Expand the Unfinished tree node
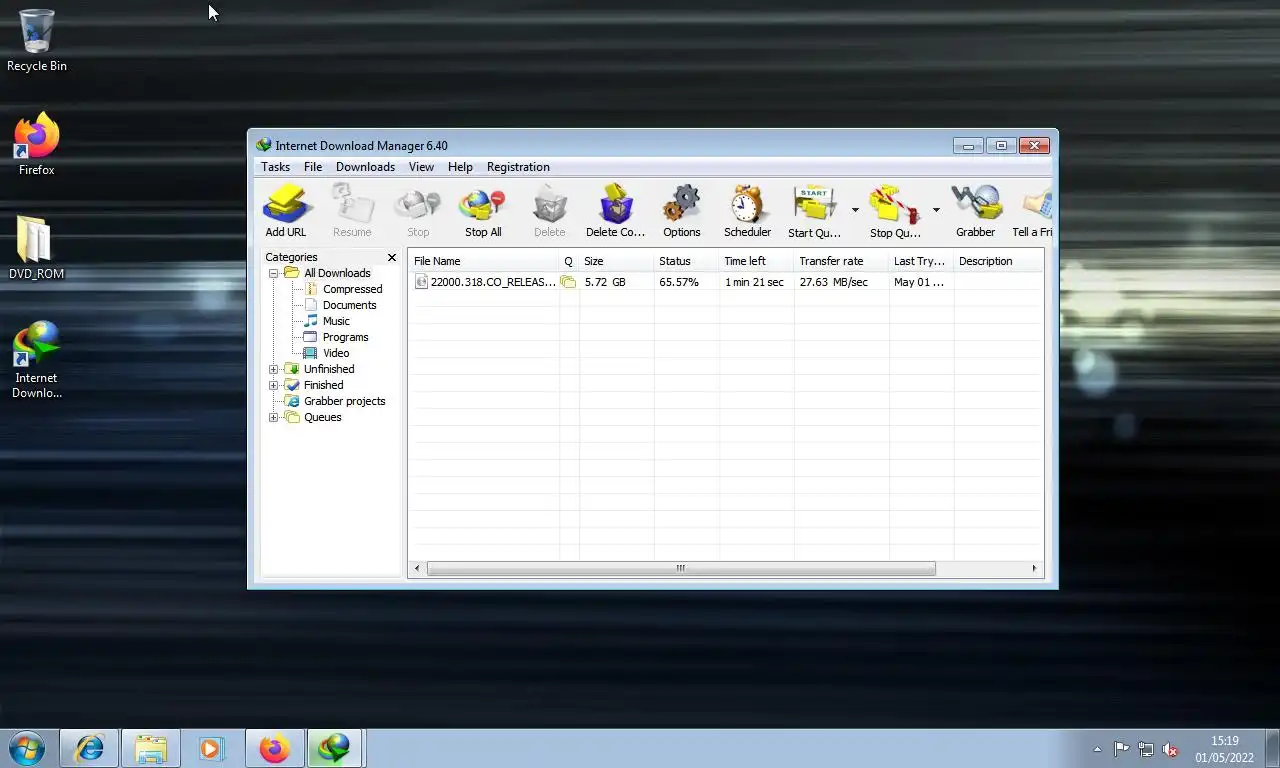Viewport: 1280px width, 768px height. click(273, 369)
